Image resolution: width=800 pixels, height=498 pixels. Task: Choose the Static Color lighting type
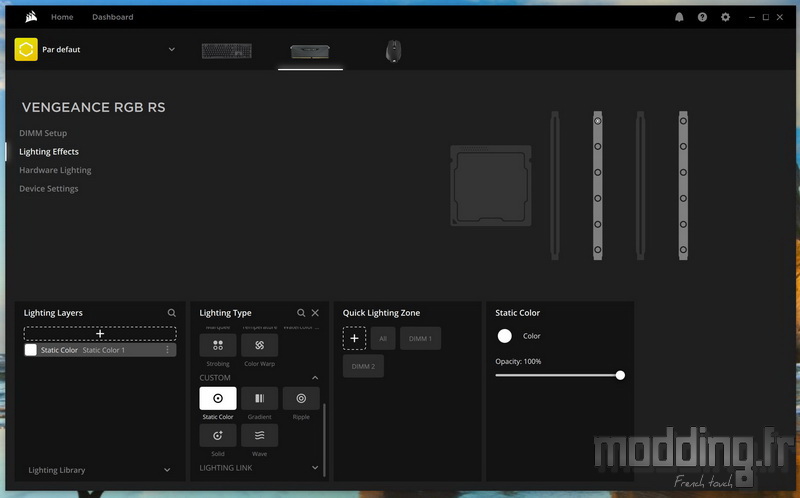click(218, 399)
